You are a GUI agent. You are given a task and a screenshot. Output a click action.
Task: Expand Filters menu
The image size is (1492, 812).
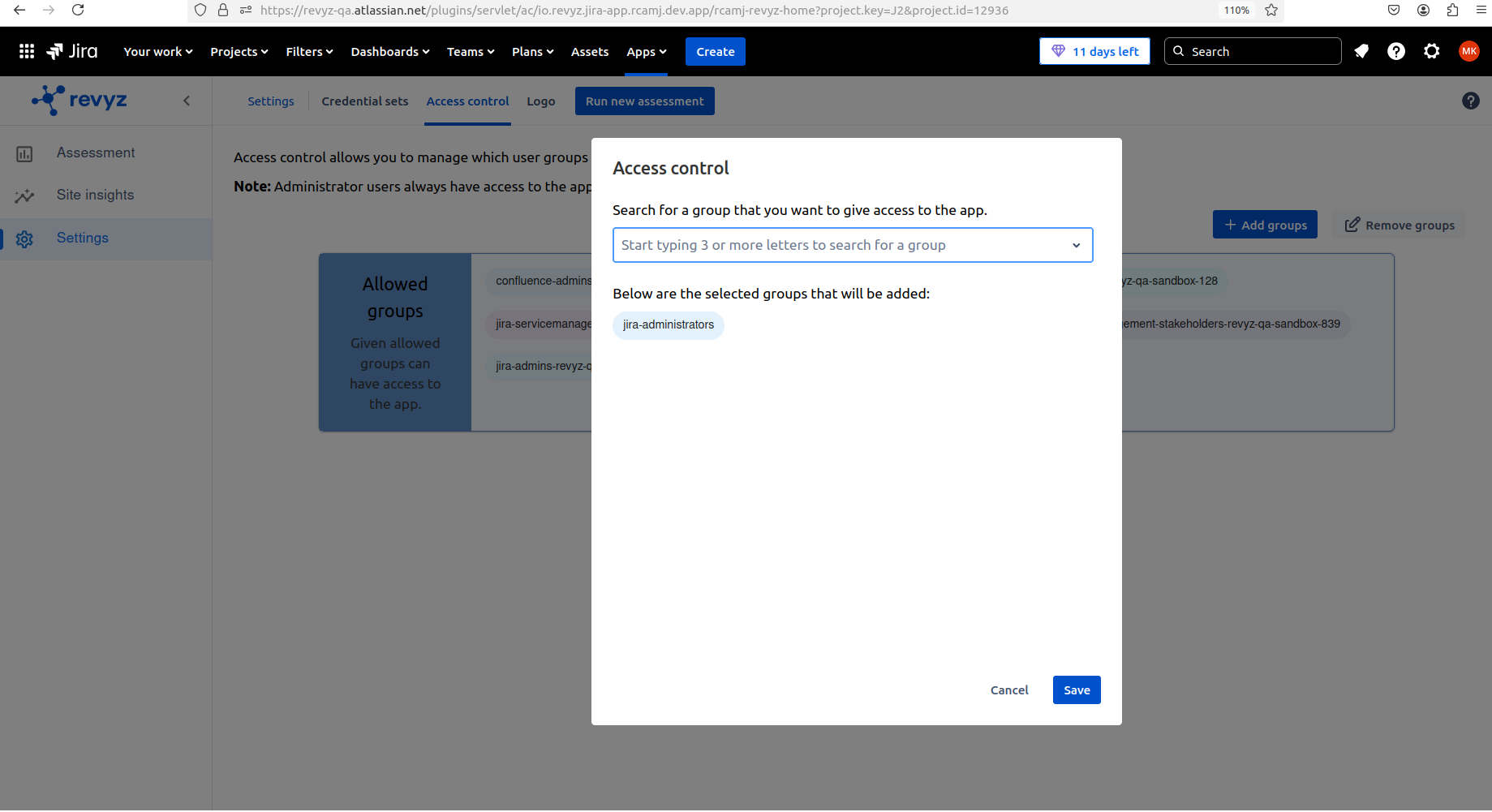tap(309, 51)
